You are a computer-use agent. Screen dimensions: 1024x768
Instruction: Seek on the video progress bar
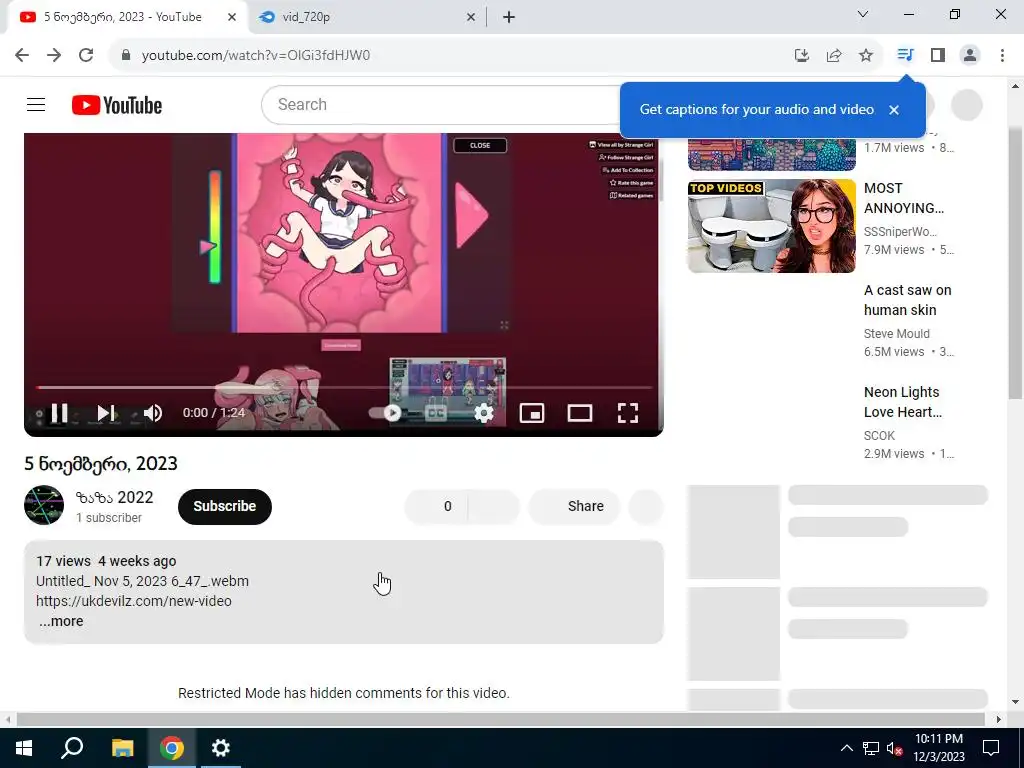coord(344,387)
